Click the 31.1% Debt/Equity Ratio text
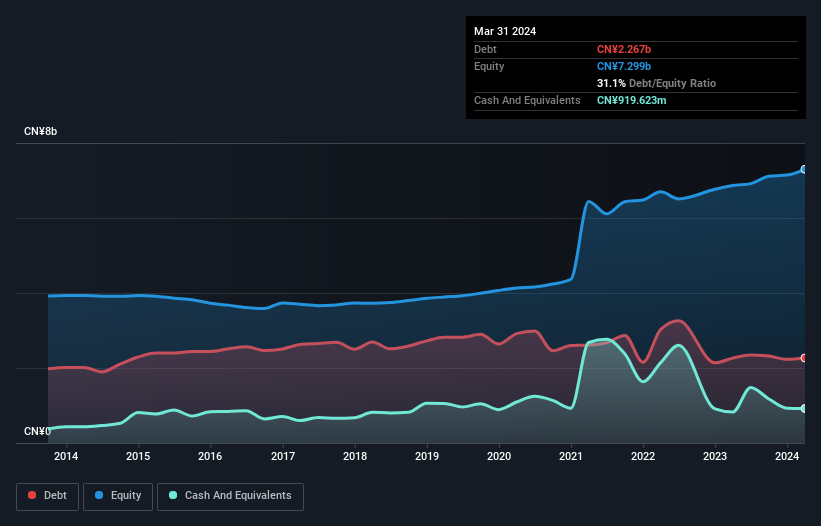 [x=656, y=83]
